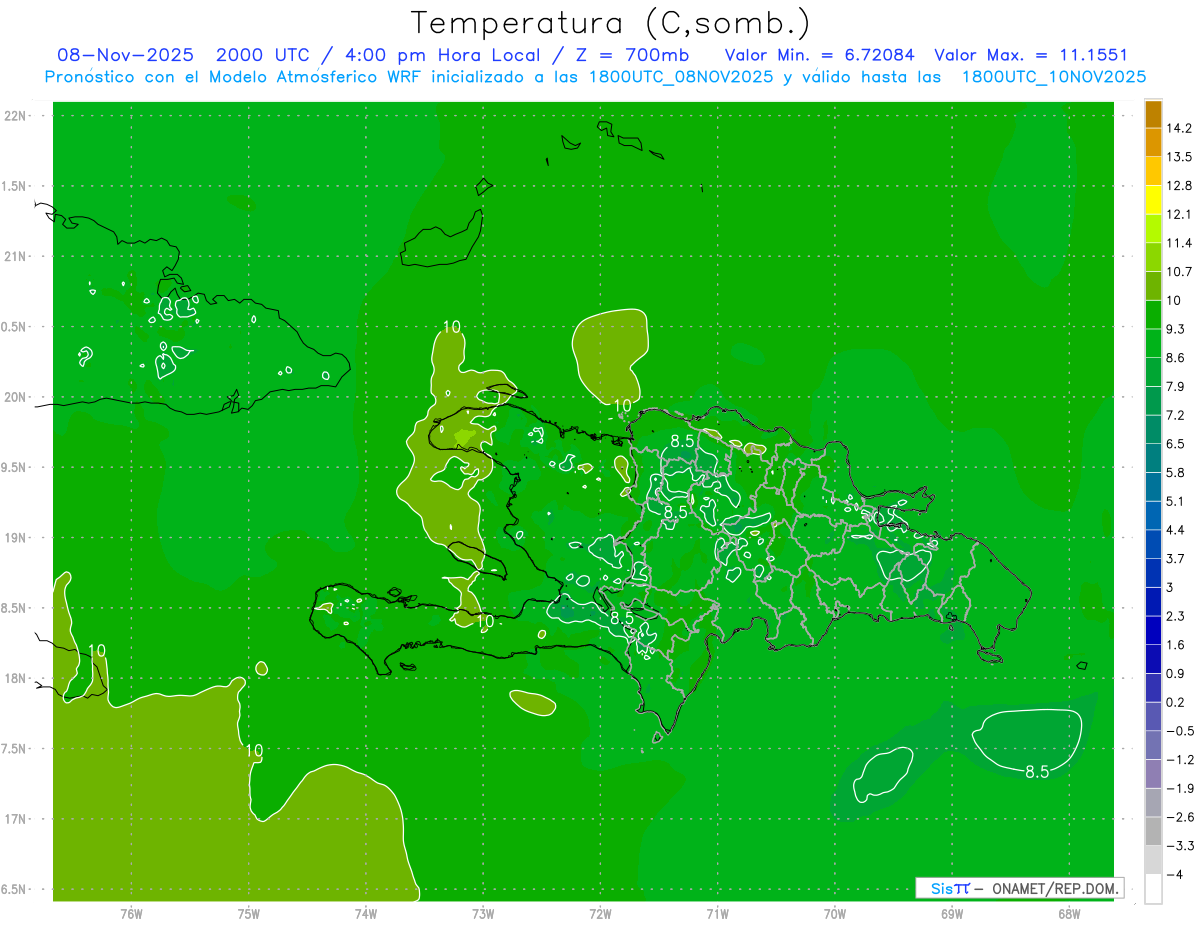Click the '74W' longitude axis label
Screen dimensions: 1200x927
coord(366,913)
